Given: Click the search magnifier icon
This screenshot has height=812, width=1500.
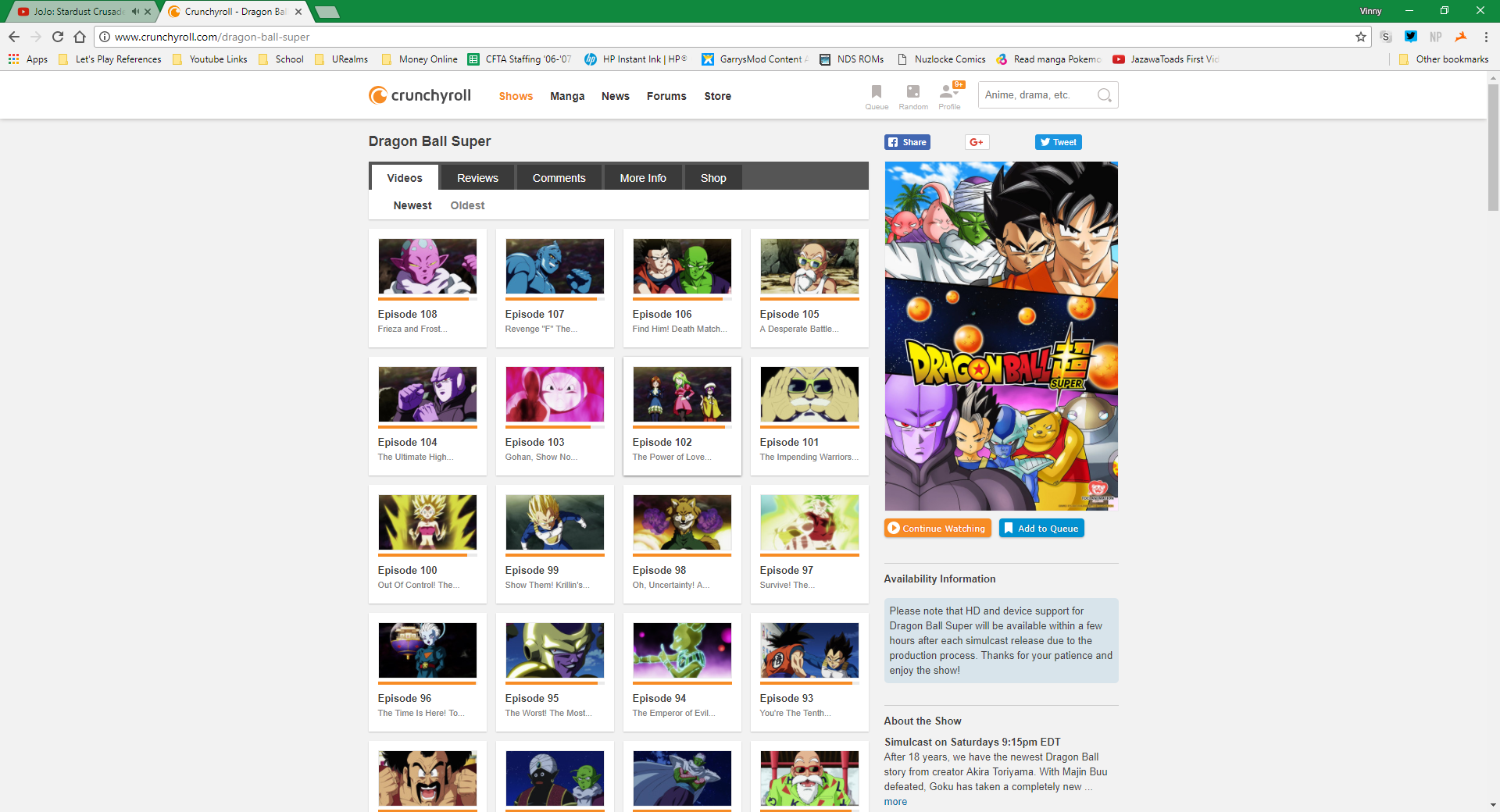Looking at the screenshot, I should [x=1104, y=95].
